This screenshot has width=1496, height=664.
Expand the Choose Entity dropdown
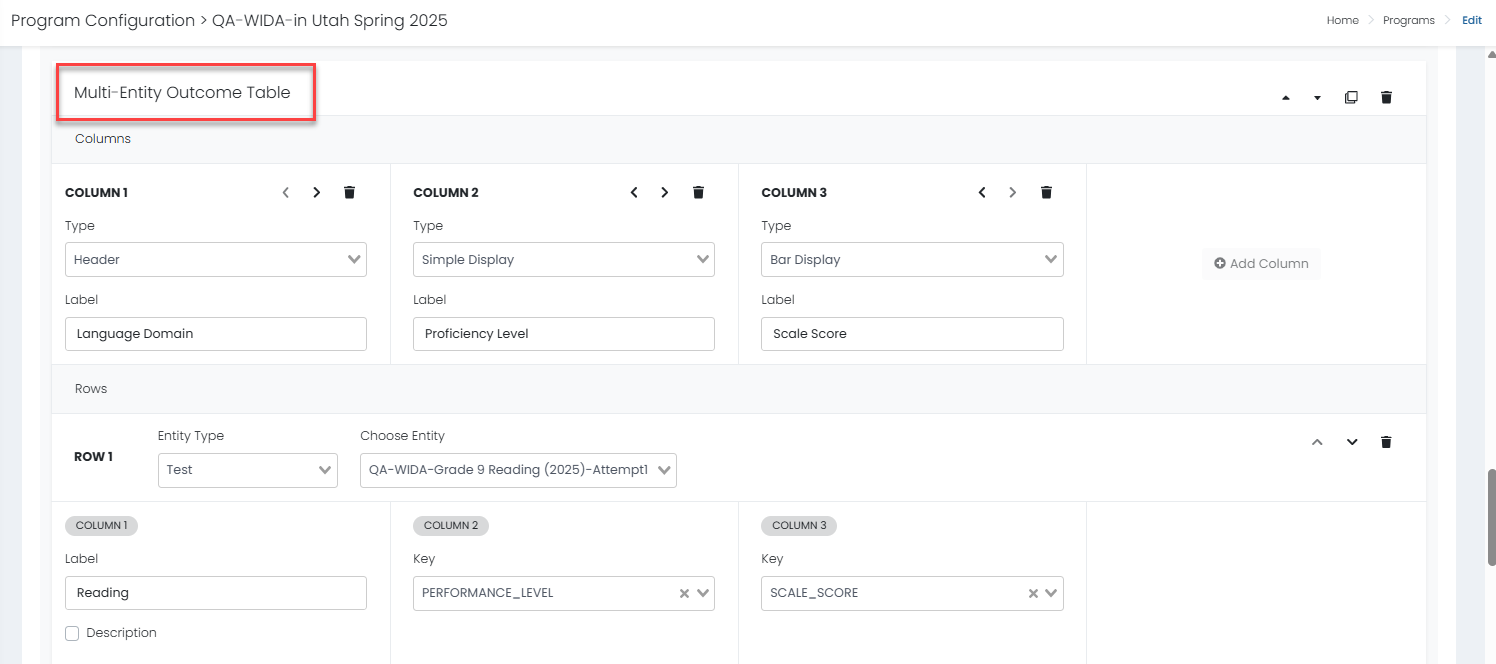517,470
